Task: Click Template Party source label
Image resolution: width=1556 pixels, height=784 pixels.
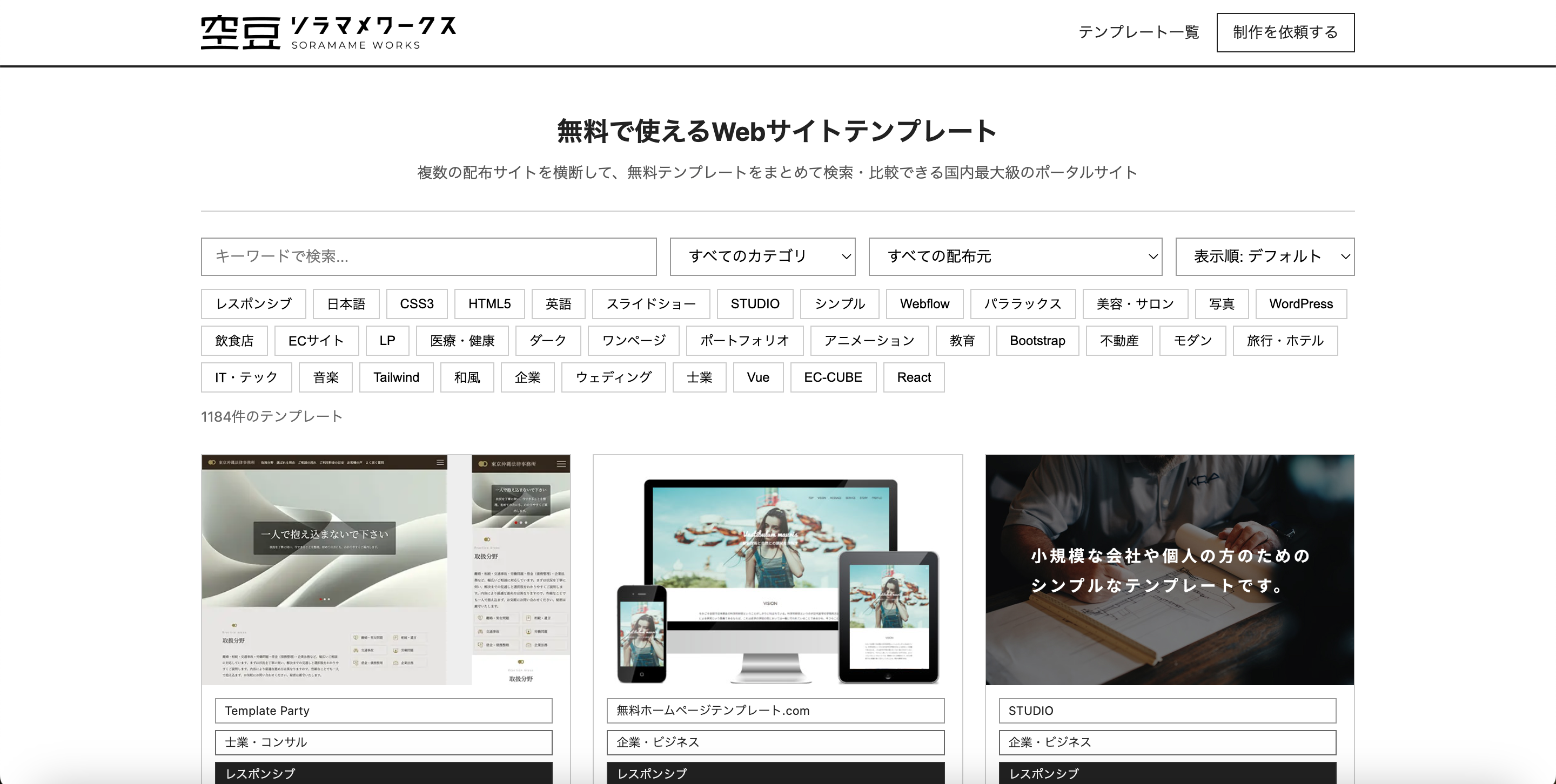Action: [x=383, y=711]
